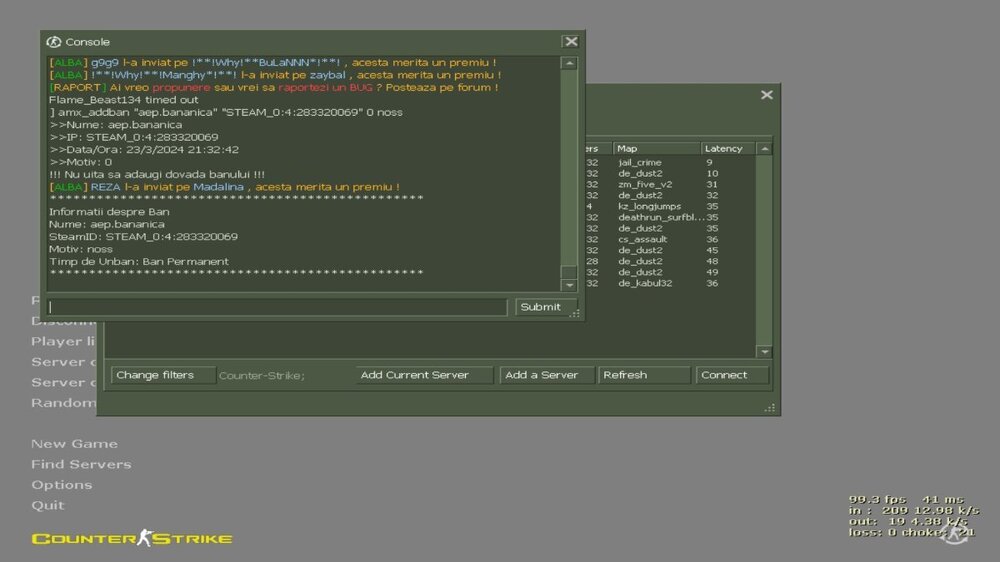Open Find Servers from main menu
Image resolution: width=1000 pixels, height=562 pixels.
tap(81, 464)
